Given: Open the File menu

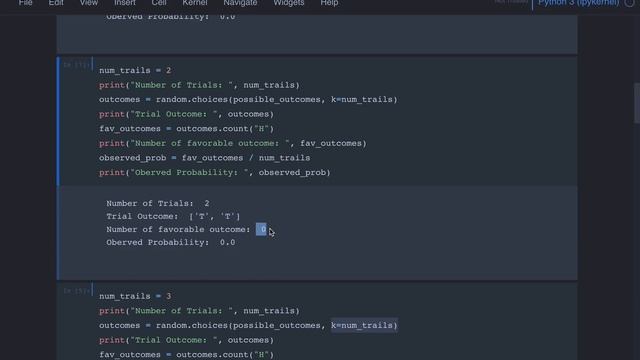Looking at the screenshot, I should coord(25,3).
